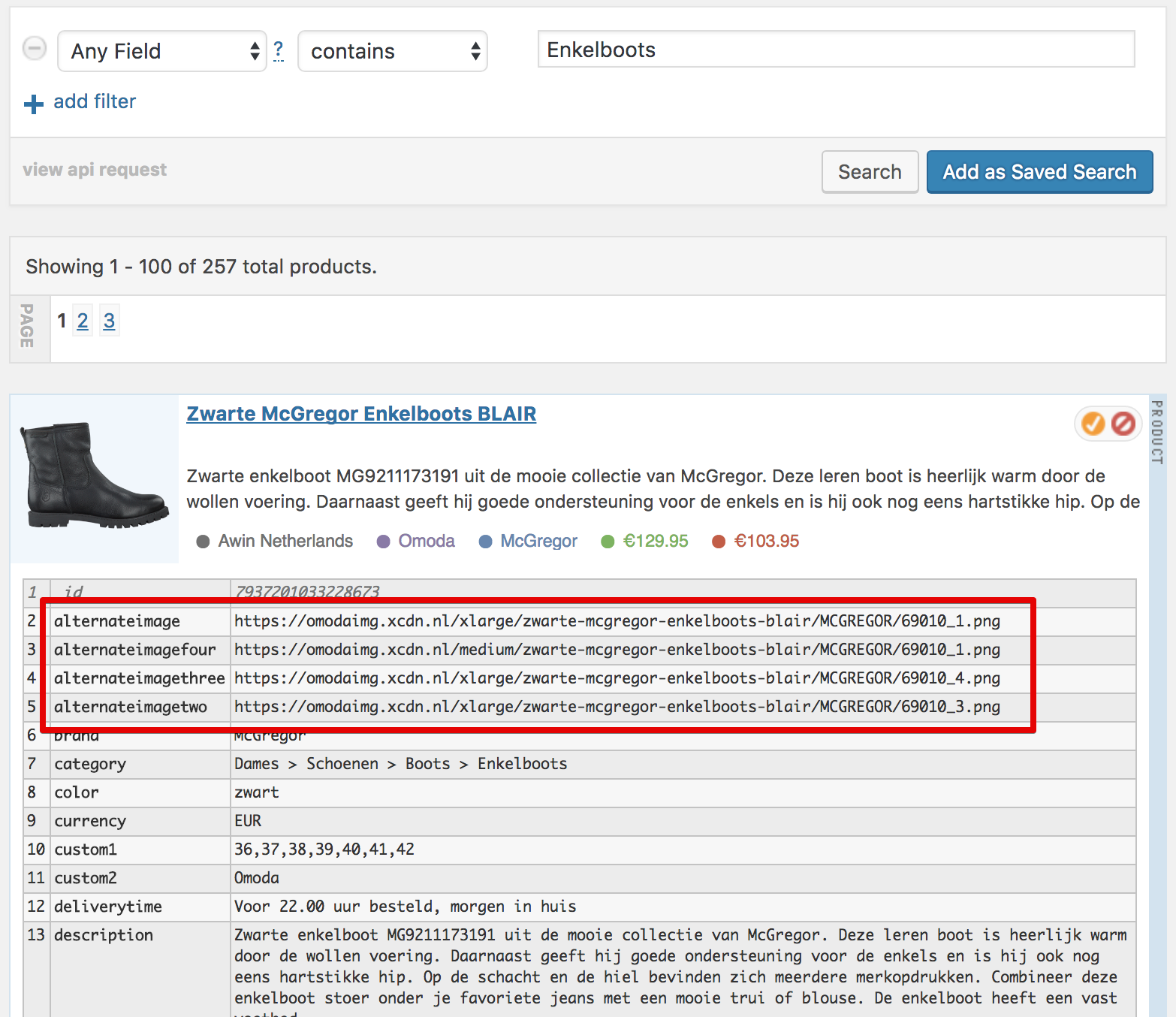Click the Awin Netherlands network label
This screenshot has height=1017, width=1176.
[285, 541]
